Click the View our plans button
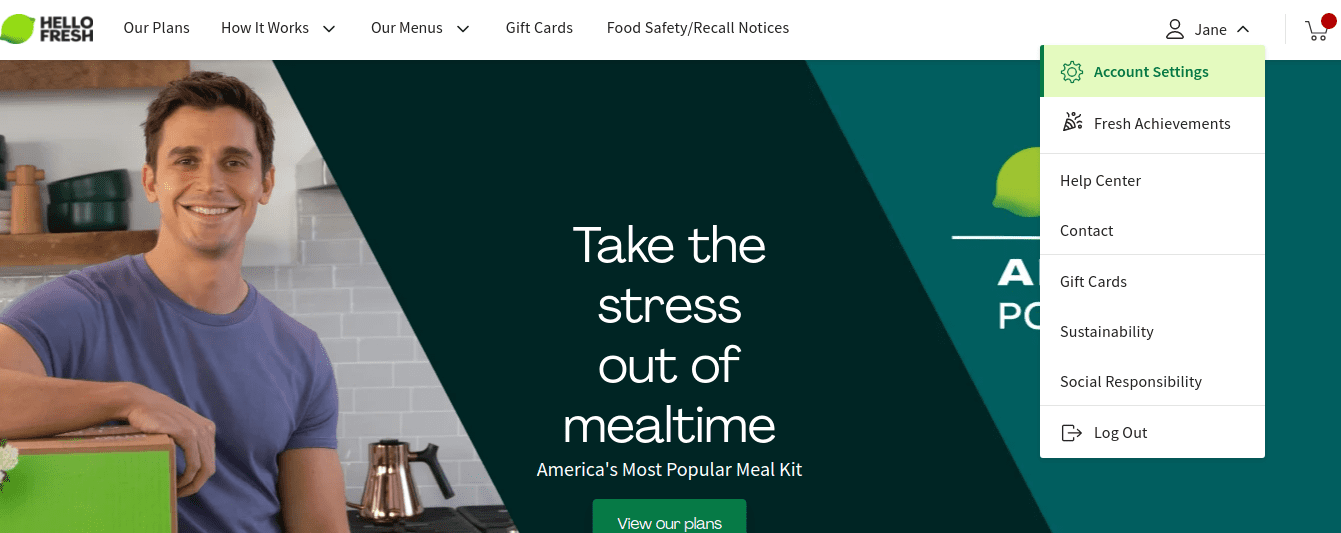The width and height of the screenshot is (1341, 533). [669, 519]
